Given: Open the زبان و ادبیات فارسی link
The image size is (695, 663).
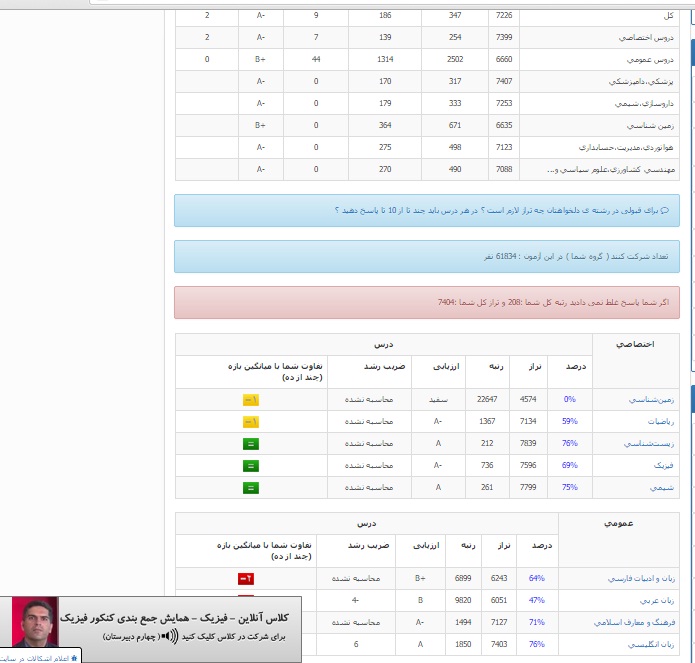Looking at the screenshot, I should (641, 579).
